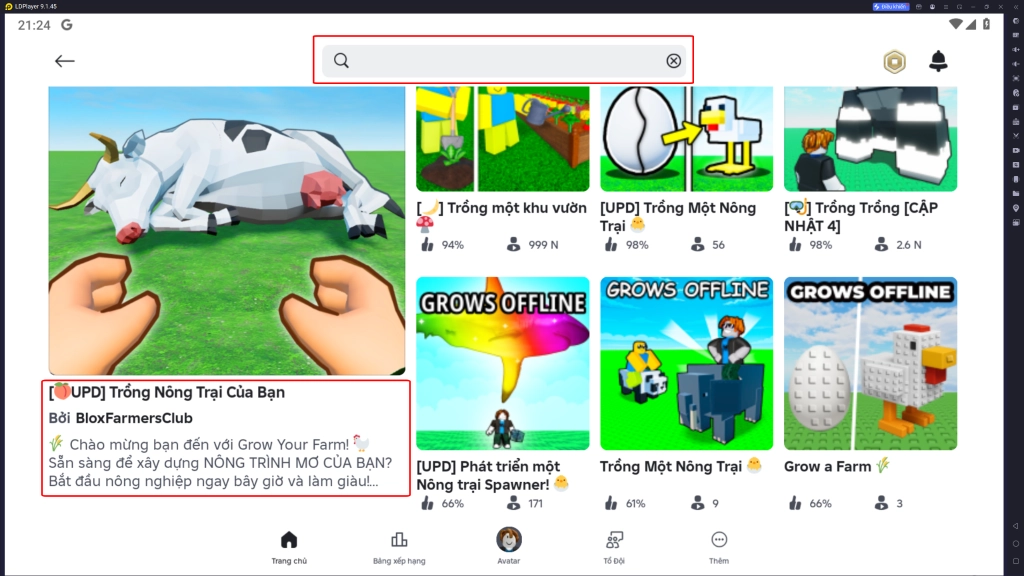1024x576 pixels.
Task: Click the magnifier icon in search bar
Action: [342, 61]
